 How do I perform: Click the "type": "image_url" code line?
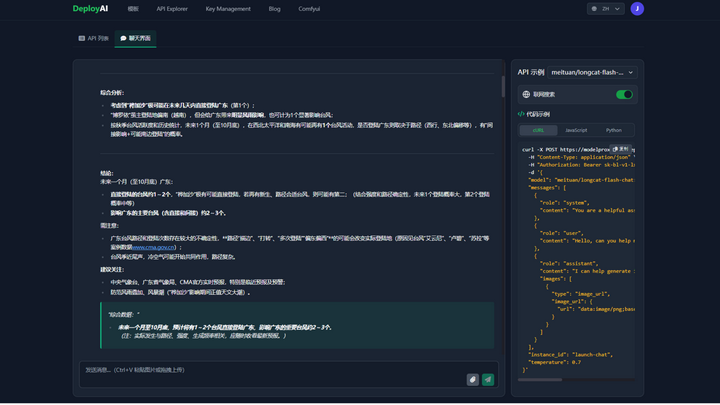click(x=580, y=294)
